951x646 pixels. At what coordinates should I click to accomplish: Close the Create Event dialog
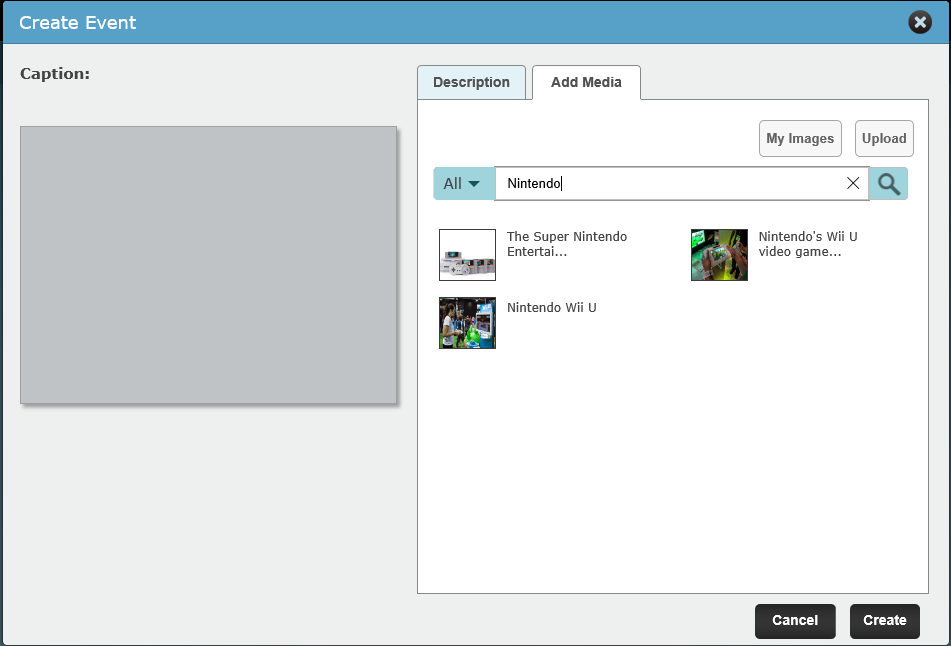point(919,22)
